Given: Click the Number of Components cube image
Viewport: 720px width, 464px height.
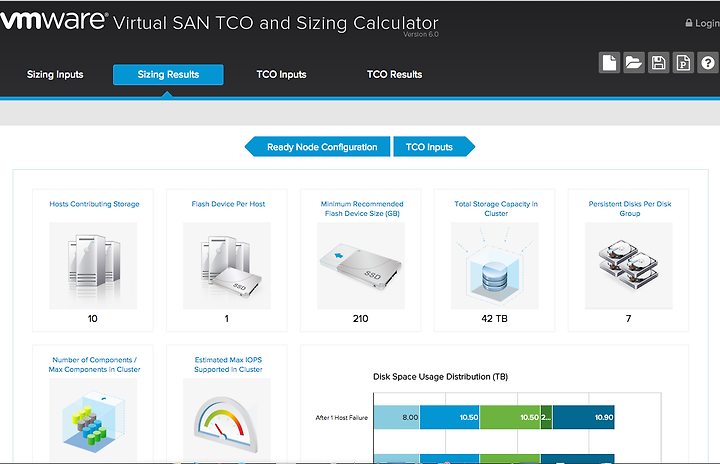Looking at the screenshot, I should [x=93, y=420].
